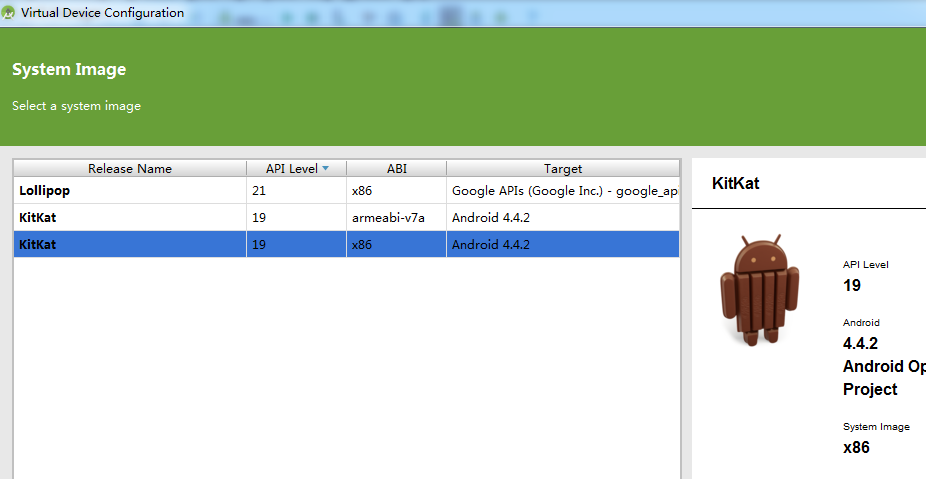The height and width of the screenshot is (479, 926).
Task: Click the KitKat heading in details panel
Action: click(736, 183)
